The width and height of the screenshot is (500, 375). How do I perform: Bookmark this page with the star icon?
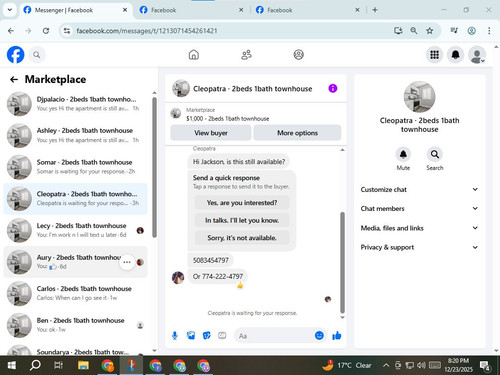tap(430, 31)
